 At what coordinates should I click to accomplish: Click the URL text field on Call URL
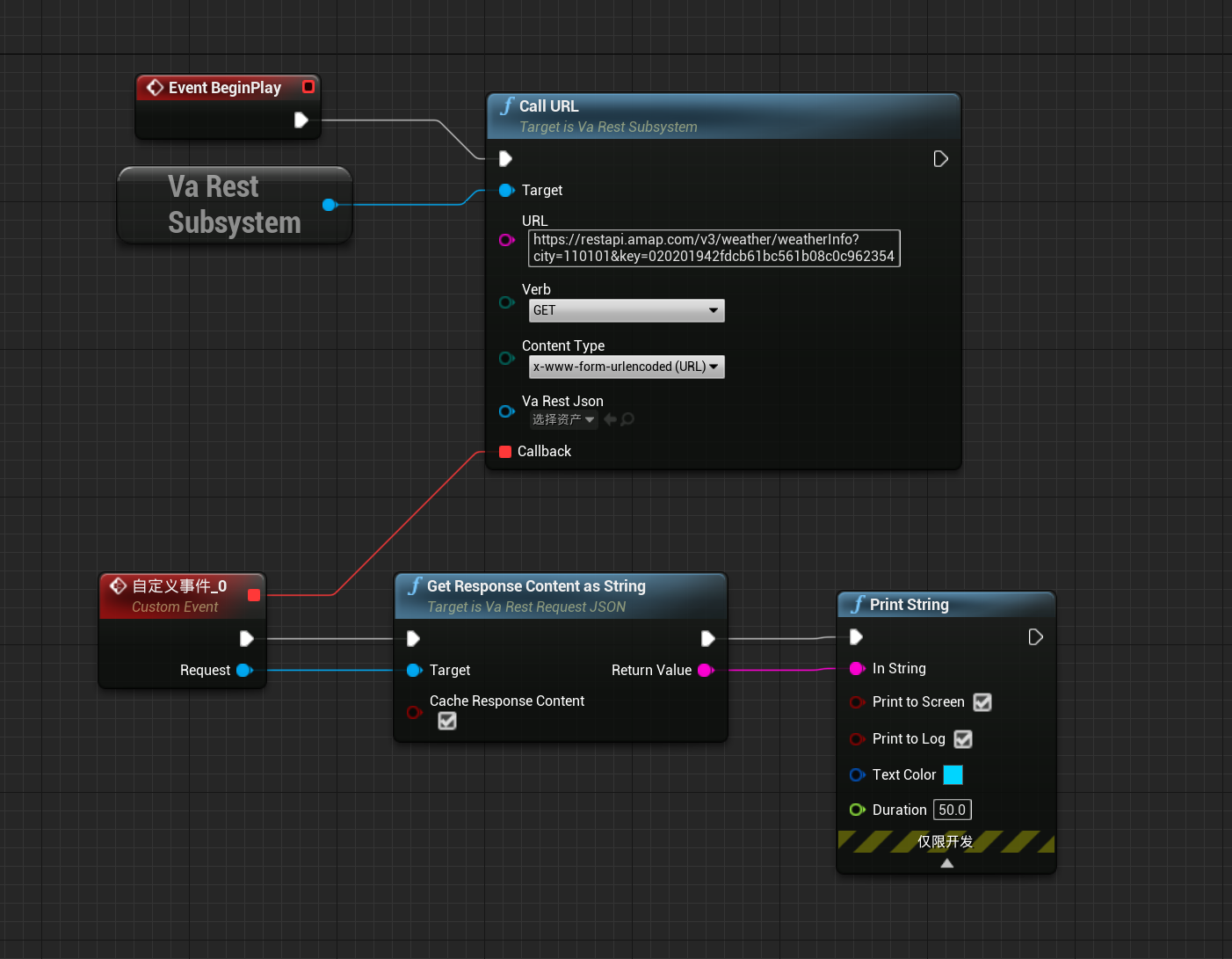(714, 248)
